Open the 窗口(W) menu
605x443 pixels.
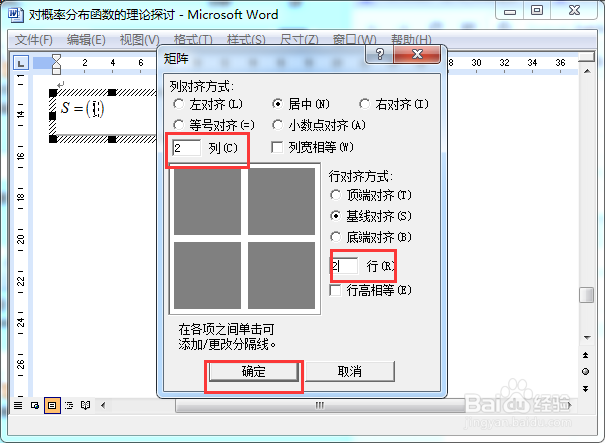pos(354,40)
